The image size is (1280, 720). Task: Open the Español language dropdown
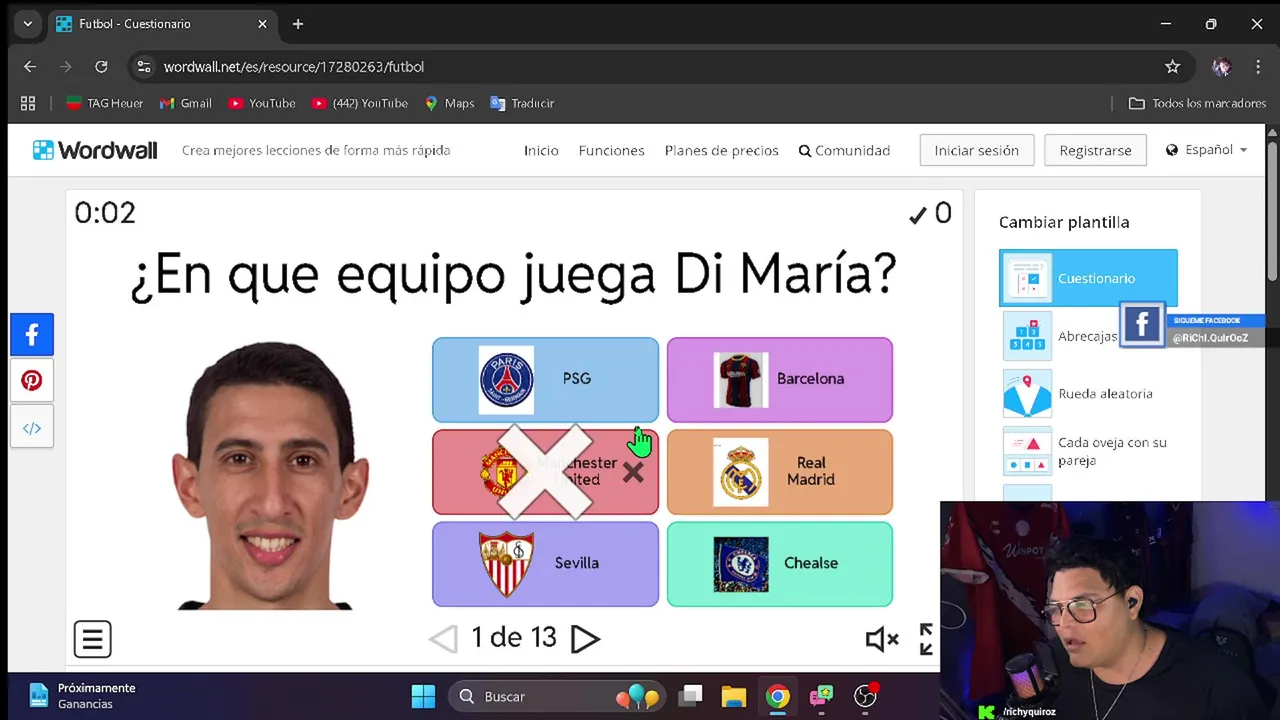pyautogui.click(x=1206, y=150)
